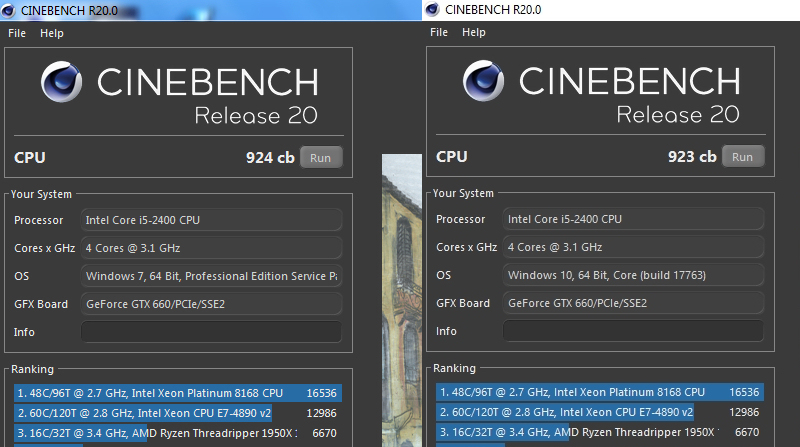Select Xeon E7-4890 v2 ranking row, right window
The height and width of the screenshot is (447, 800).
600,412
